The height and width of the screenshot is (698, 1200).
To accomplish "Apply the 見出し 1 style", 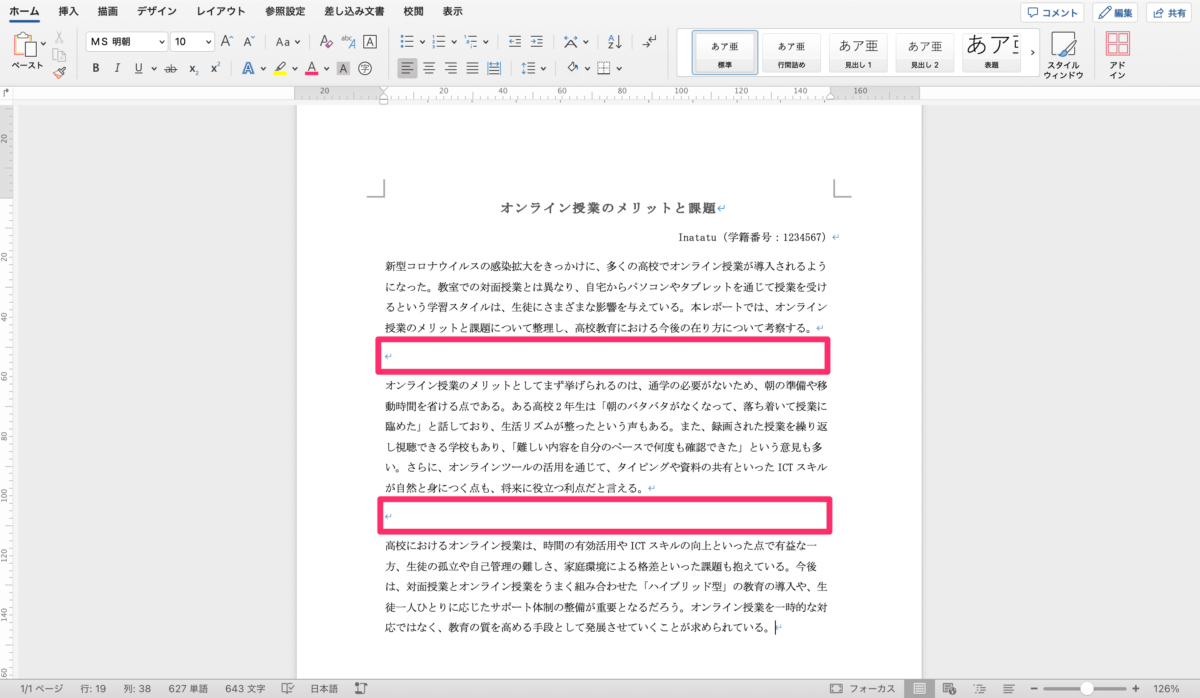I will pyautogui.click(x=857, y=52).
